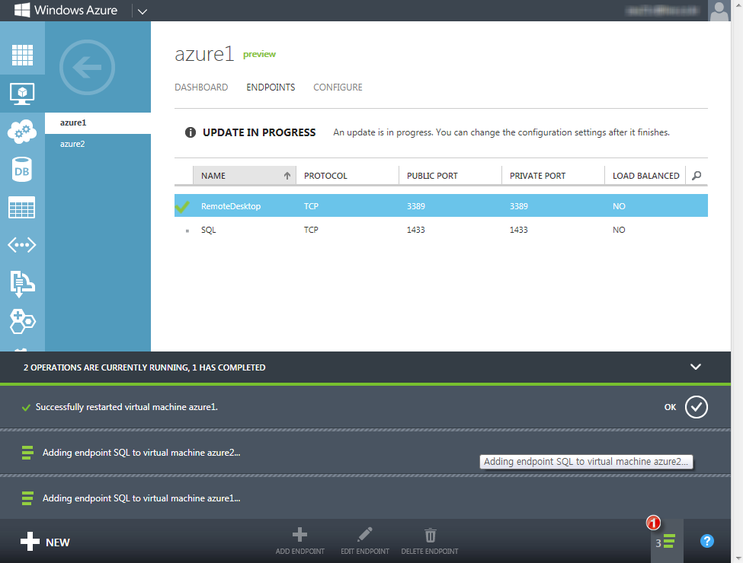This screenshot has height=563, width=743.
Task: Click progress icon for azure2 endpoint operation
Action: 27,453
